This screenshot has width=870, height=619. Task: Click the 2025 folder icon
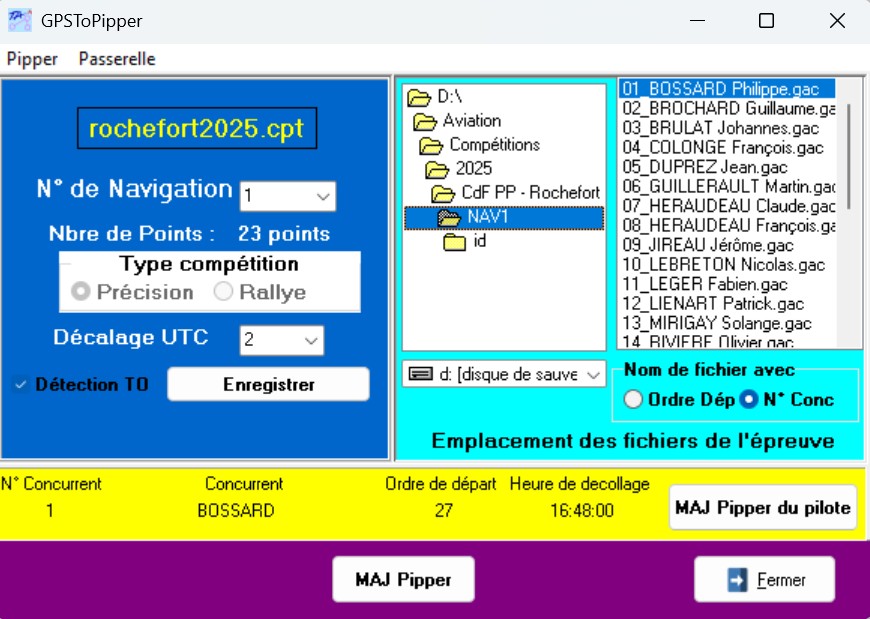click(x=439, y=169)
